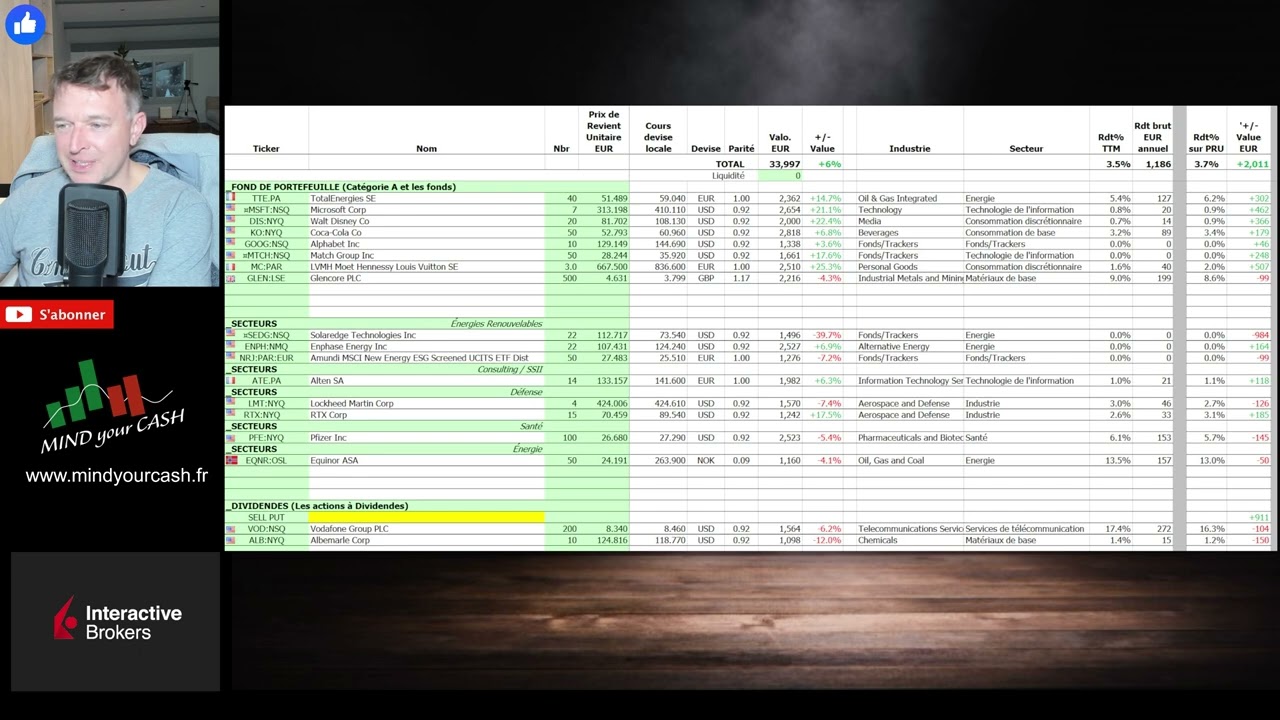
Task: Click the NOK currency cell for Equinor
Action: 706,460
